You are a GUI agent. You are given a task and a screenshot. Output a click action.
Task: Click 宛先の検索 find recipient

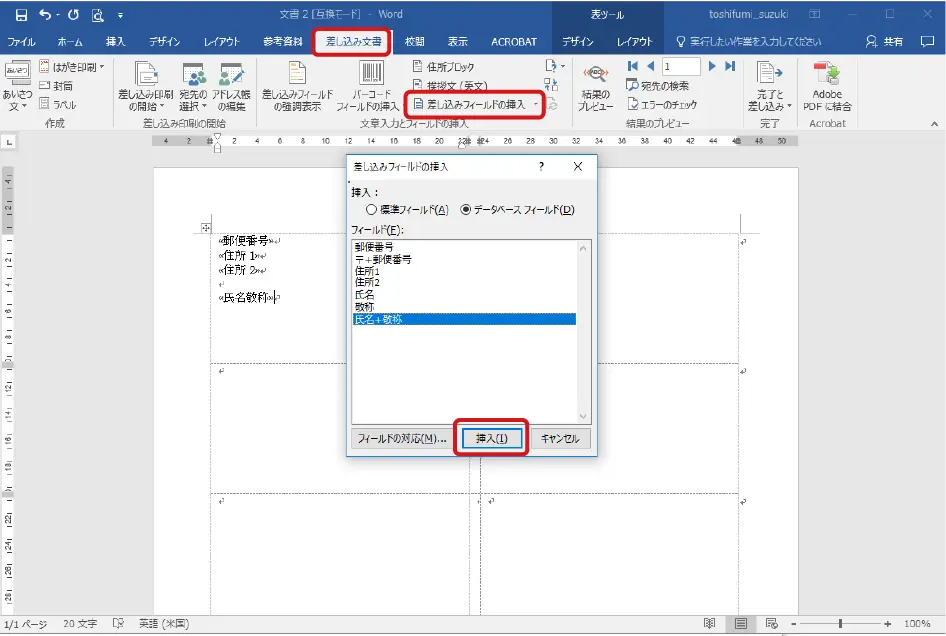pos(658,86)
